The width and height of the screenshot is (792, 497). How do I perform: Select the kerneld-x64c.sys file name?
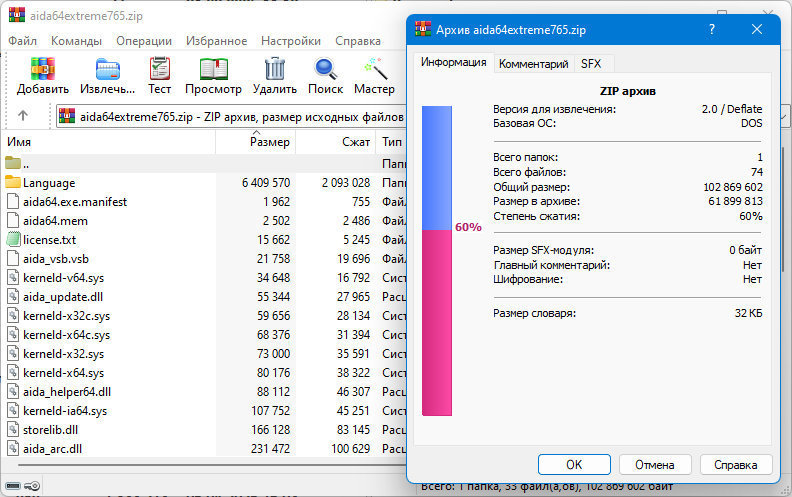(x=66, y=335)
